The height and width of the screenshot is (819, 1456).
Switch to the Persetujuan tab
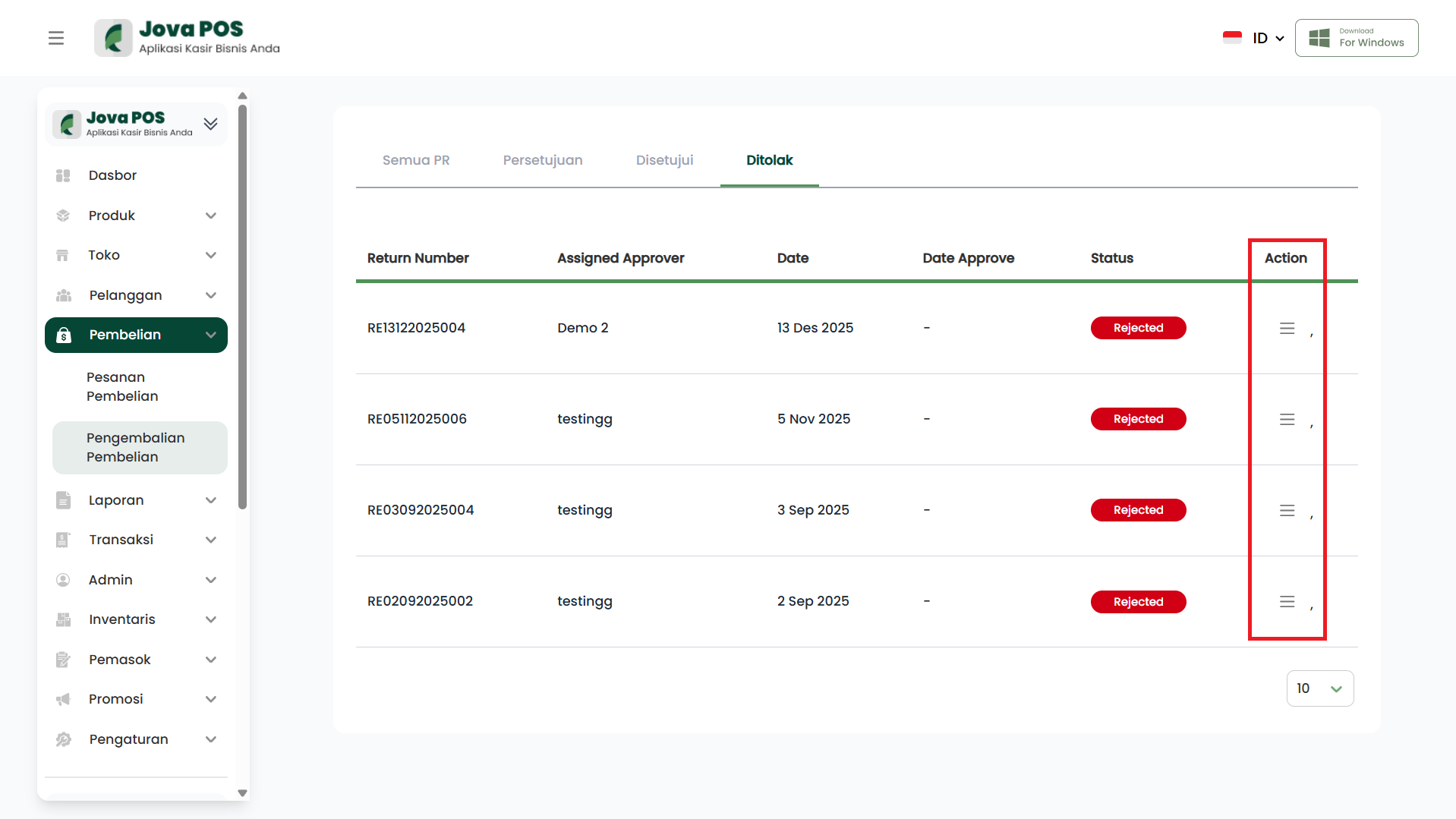[543, 160]
